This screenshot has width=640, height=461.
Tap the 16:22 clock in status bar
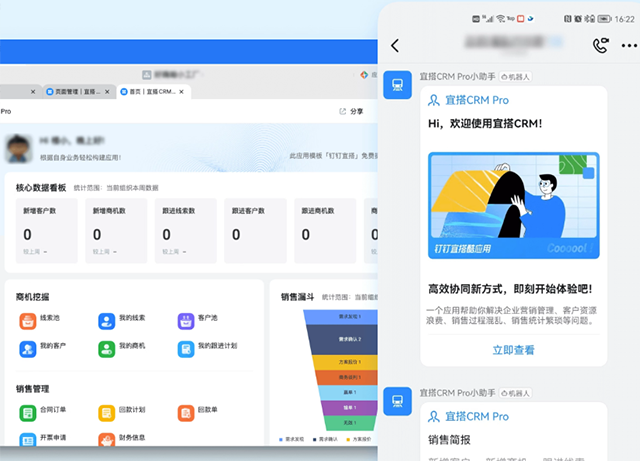coord(625,19)
